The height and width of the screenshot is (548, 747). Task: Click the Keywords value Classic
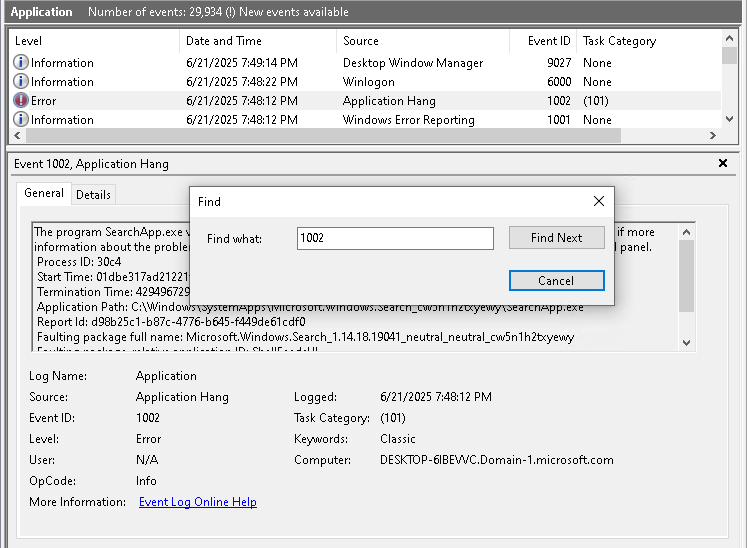coord(397,439)
